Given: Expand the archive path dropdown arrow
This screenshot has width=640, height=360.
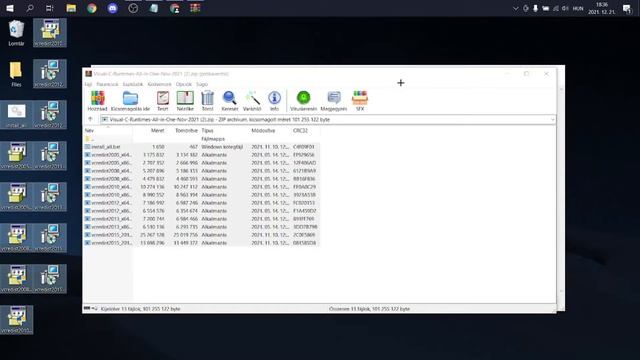Looking at the screenshot, I should click(552, 120).
